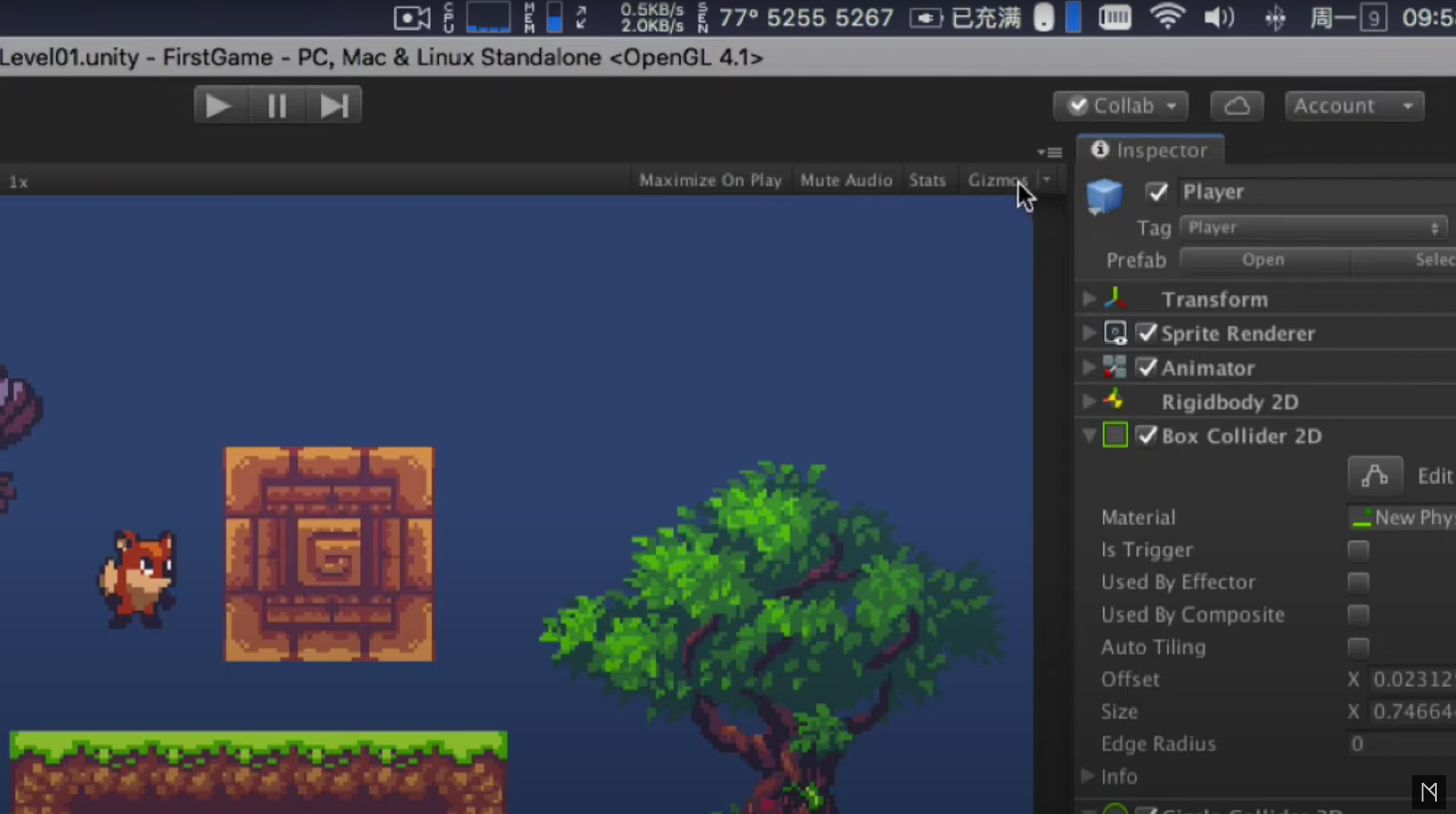Open the Tag dropdown showing Player
The height and width of the screenshot is (814, 1456).
click(x=1313, y=228)
